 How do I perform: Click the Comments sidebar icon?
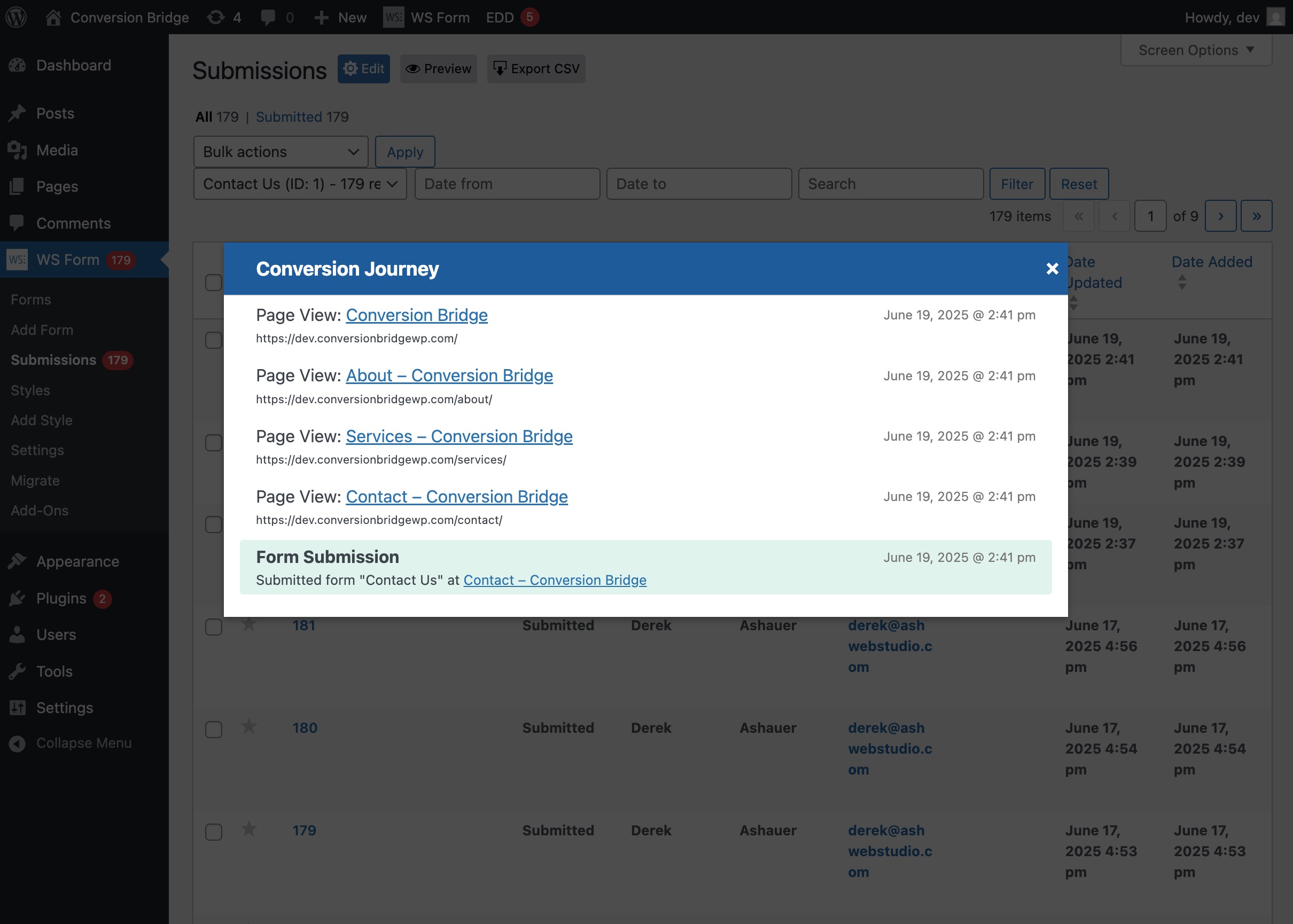[17, 223]
